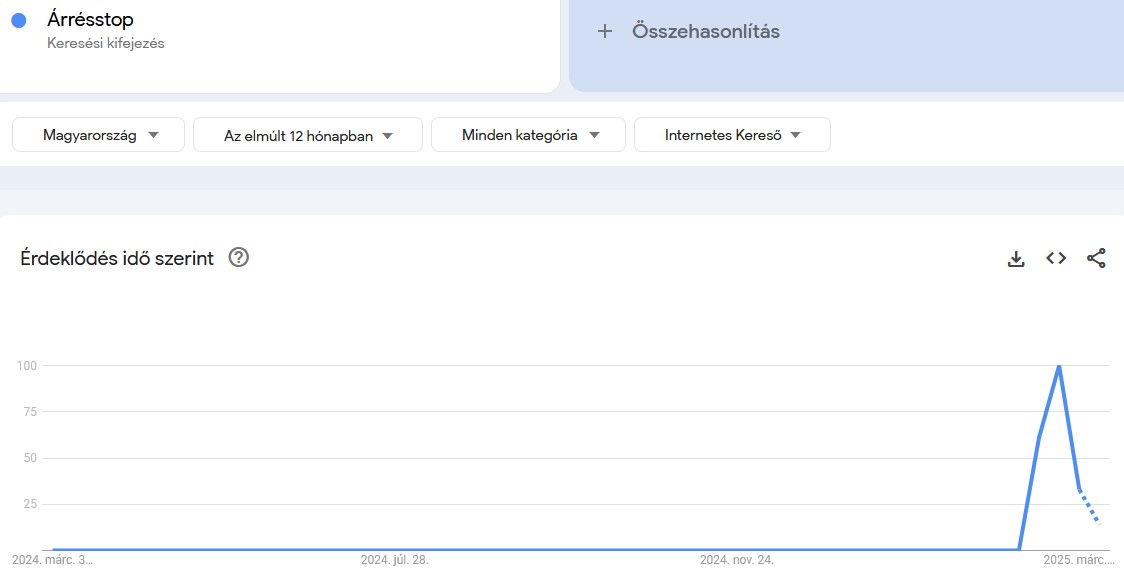Click the arrow on Magyarország filter
Viewport: 1124px width, 584px height.
pyautogui.click(x=153, y=136)
